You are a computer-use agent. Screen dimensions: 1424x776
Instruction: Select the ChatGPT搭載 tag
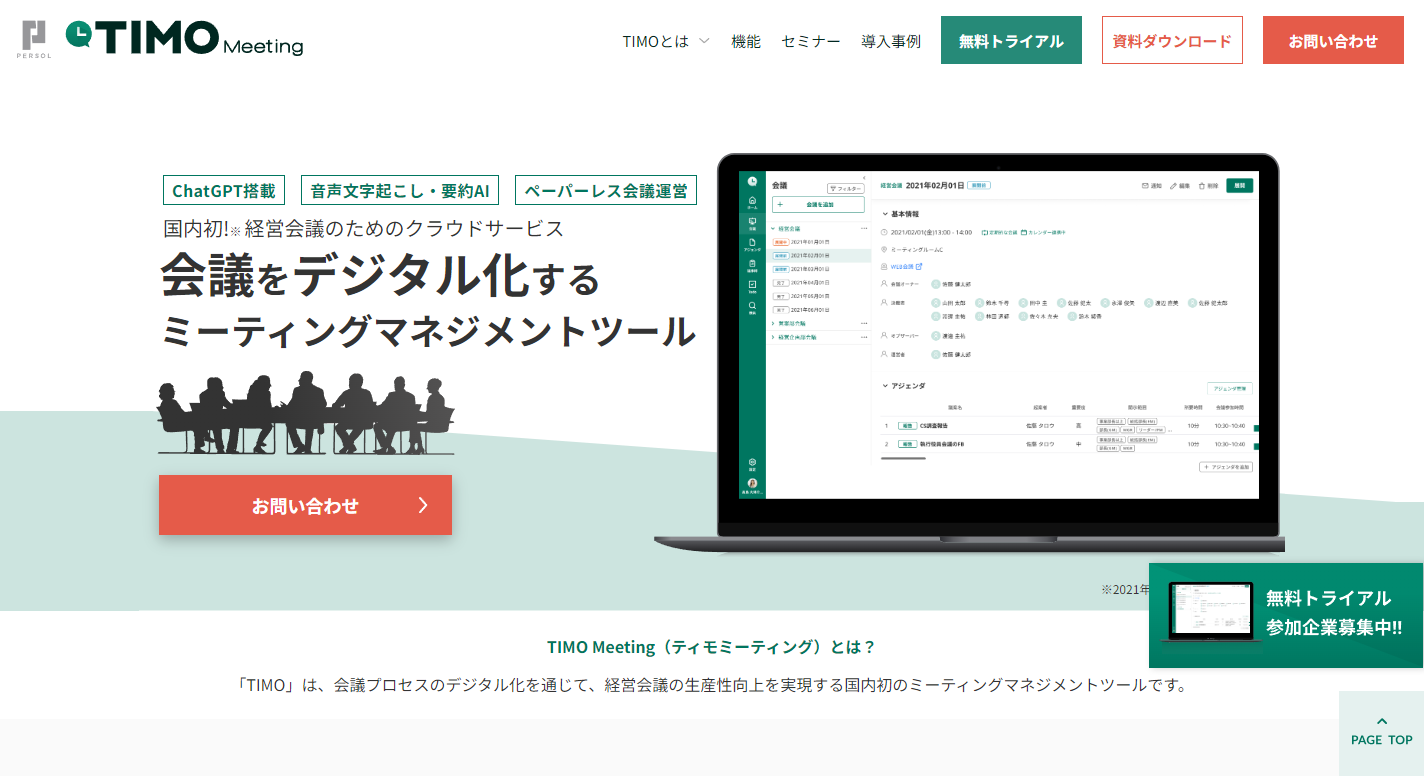pyautogui.click(x=224, y=190)
